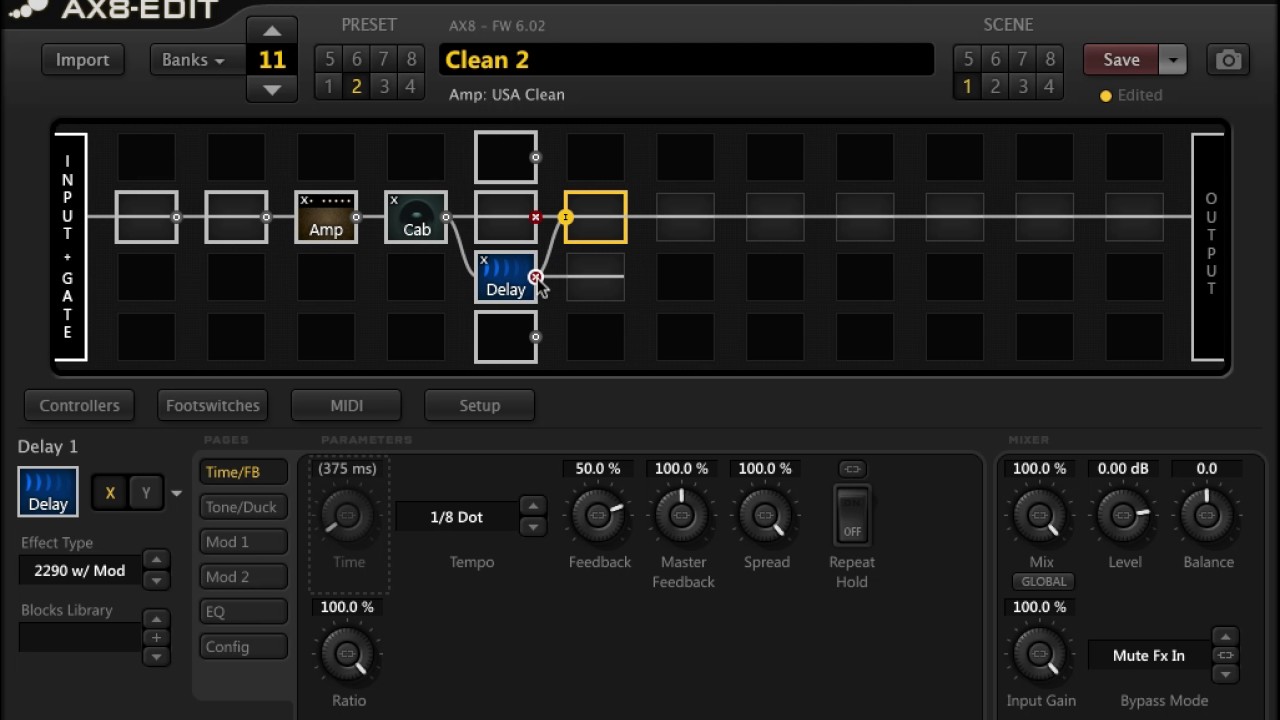Click the Import button
Screen dimensions: 1280x720
coord(82,60)
